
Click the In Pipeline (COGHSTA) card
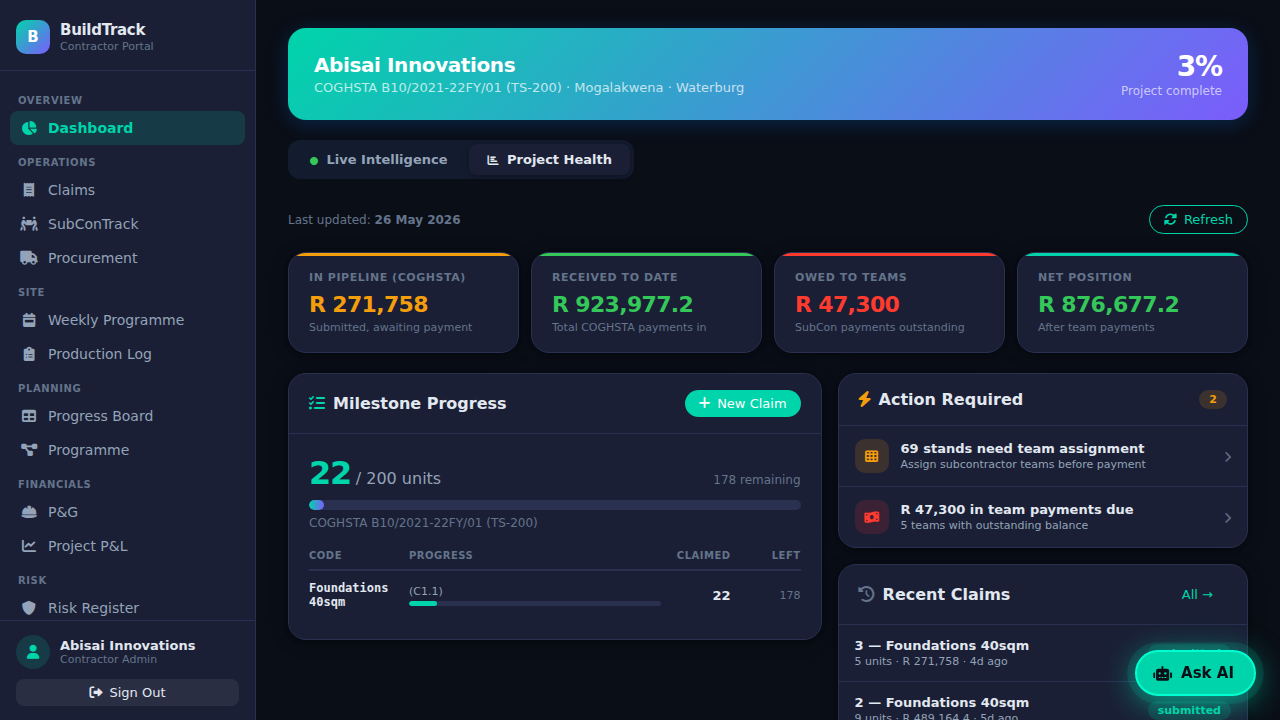click(x=403, y=303)
